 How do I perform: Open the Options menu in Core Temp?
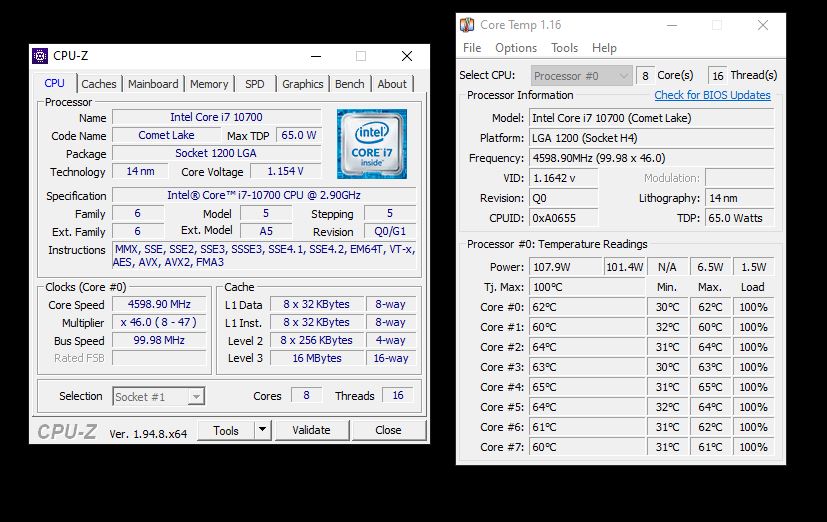[516, 47]
